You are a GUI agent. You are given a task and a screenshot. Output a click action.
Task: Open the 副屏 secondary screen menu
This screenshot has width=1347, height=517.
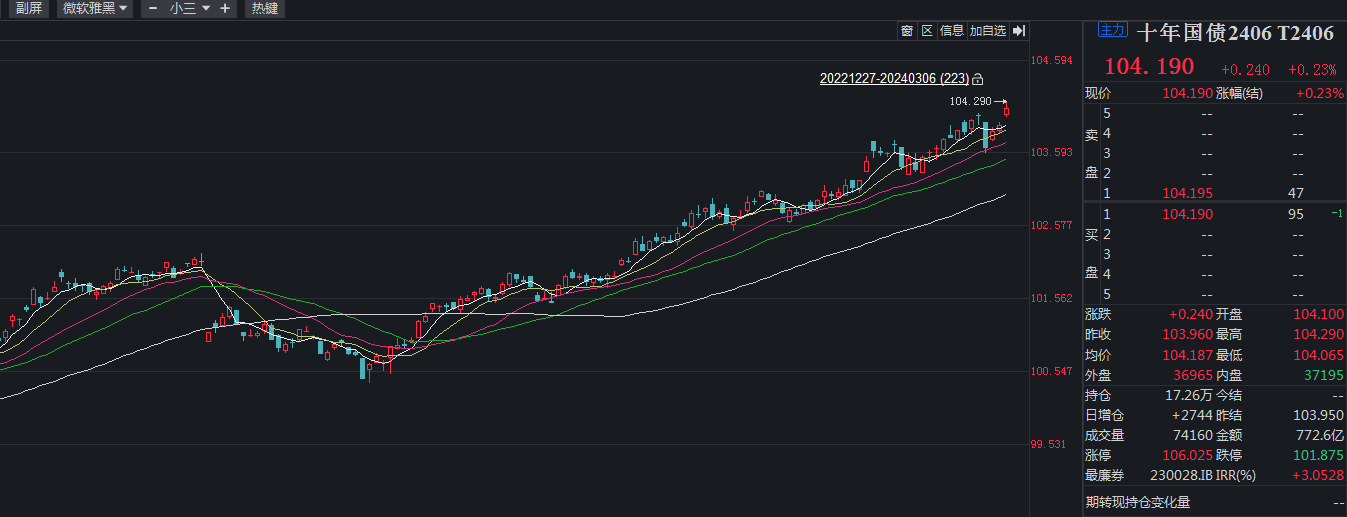pos(28,9)
